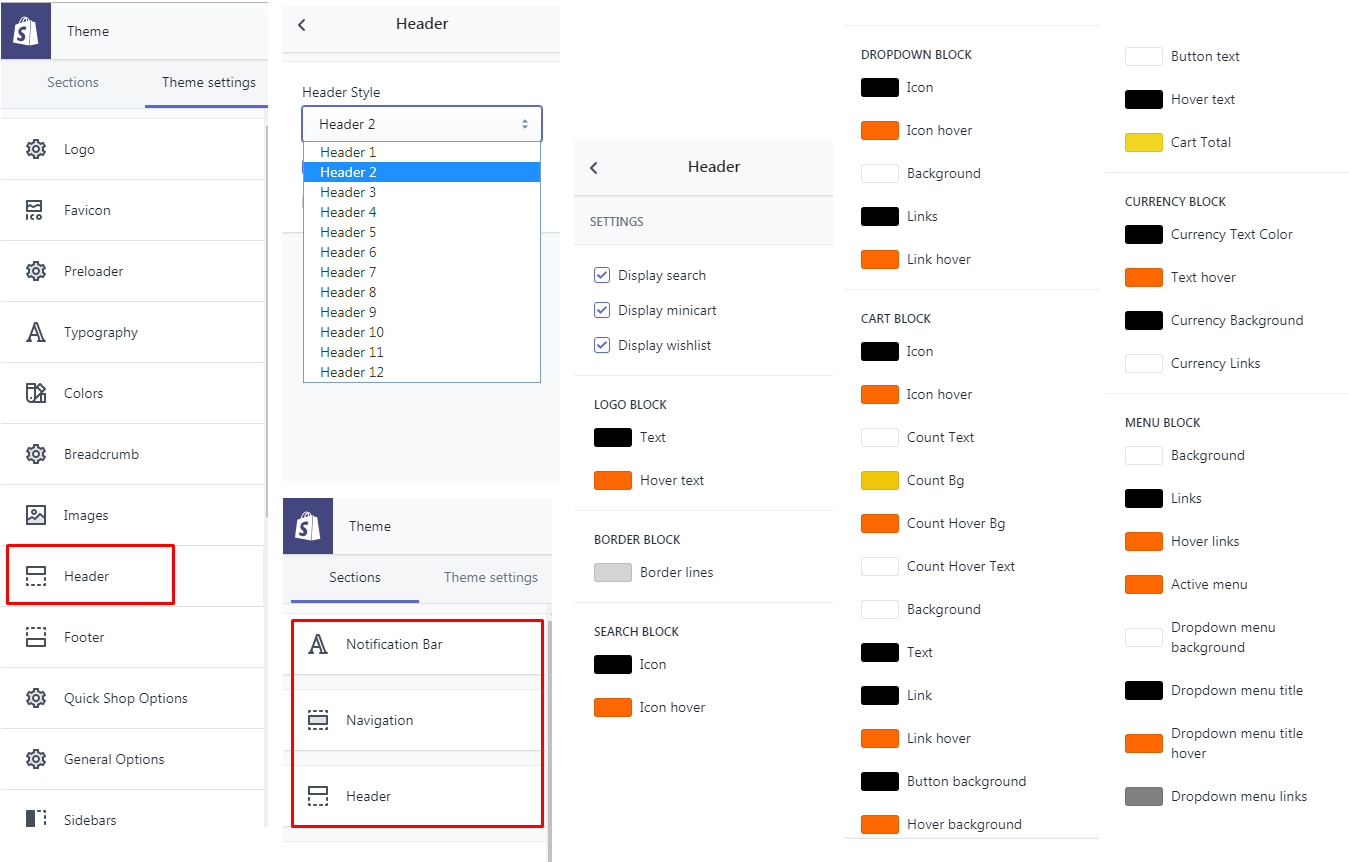The image size is (1349, 862).
Task: Go back from Header Style panel
Action: [x=302, y=24]
